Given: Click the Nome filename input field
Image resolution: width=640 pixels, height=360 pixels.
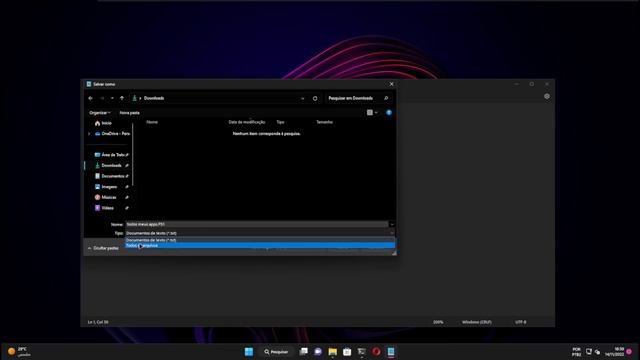Looking at the screenshot, I should click(x=257, y=224).
